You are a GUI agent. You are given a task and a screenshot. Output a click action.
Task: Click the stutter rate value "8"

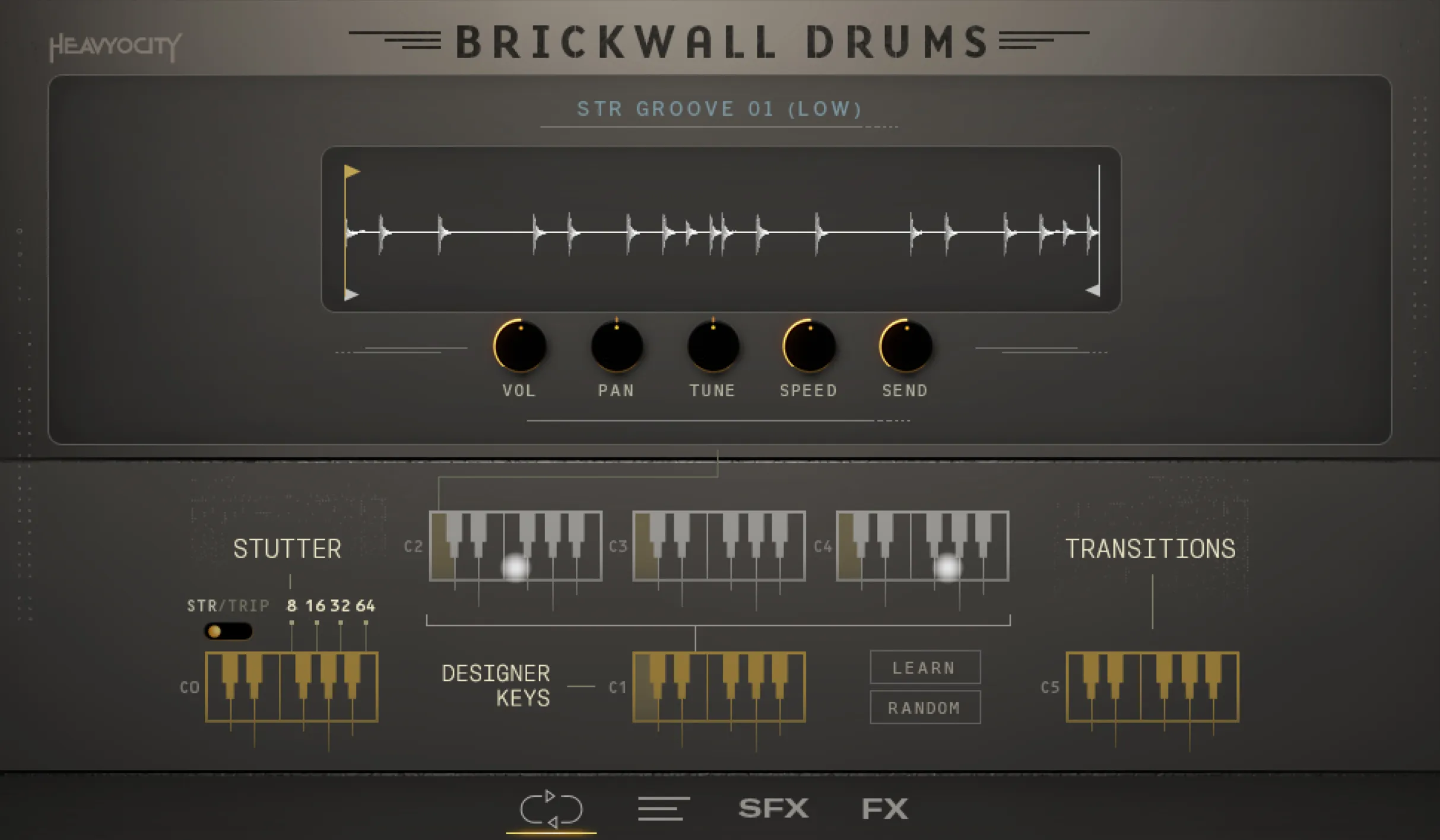tap(291, 606)
